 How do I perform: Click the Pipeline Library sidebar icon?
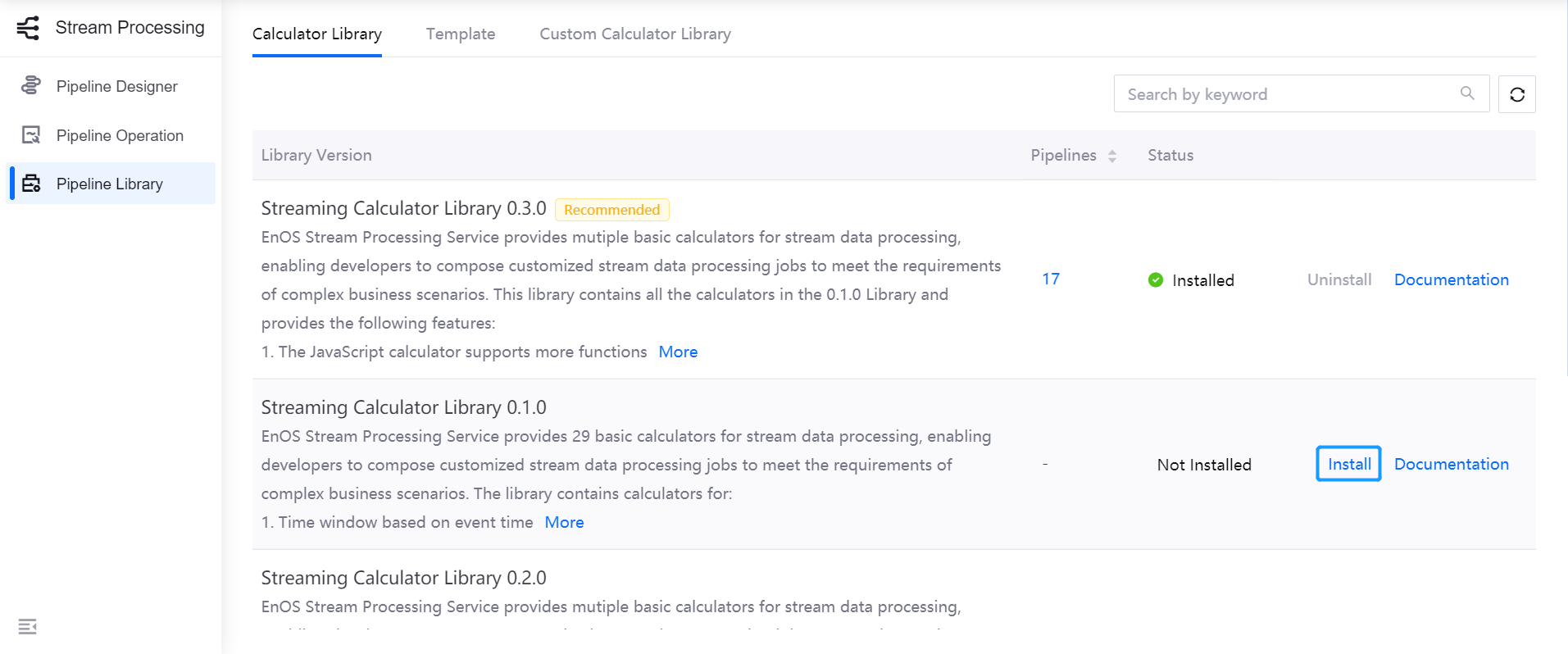[x=31, y=183]
